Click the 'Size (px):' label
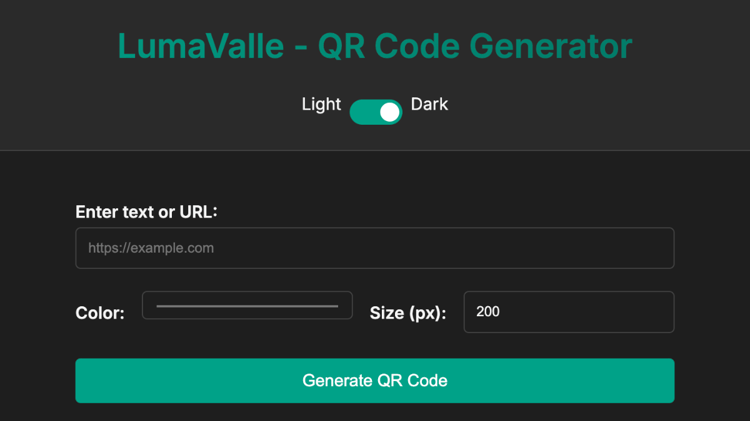 408,313
